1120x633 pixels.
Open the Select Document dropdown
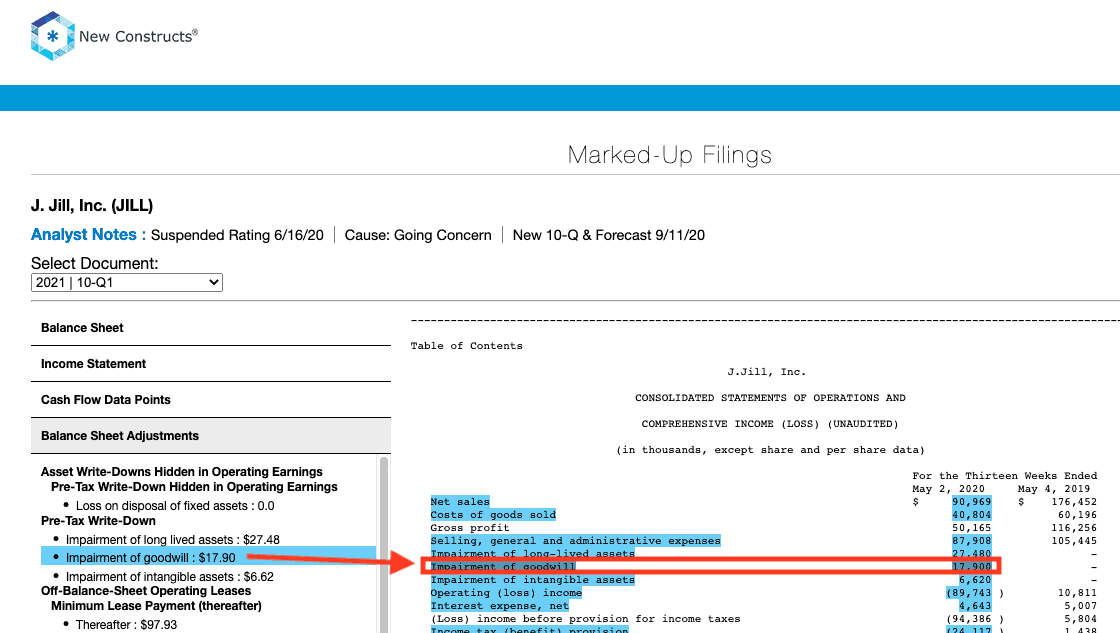[126, 283]
